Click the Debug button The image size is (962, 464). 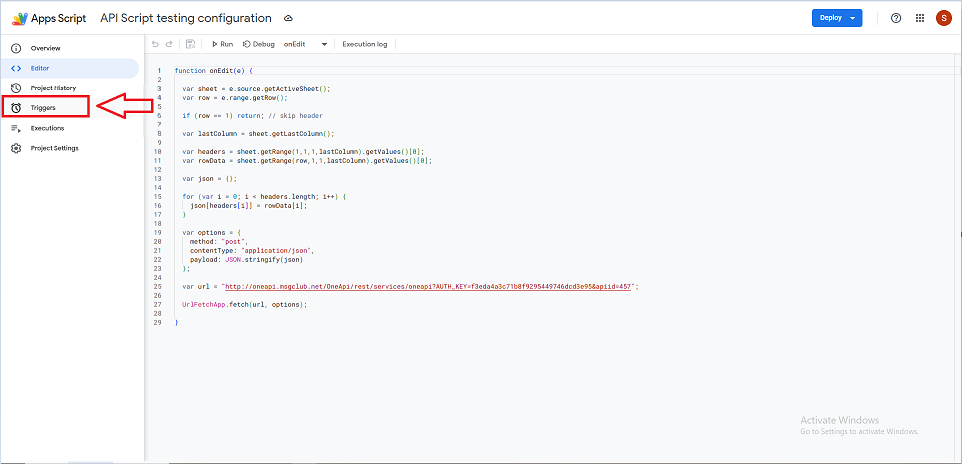258,44
